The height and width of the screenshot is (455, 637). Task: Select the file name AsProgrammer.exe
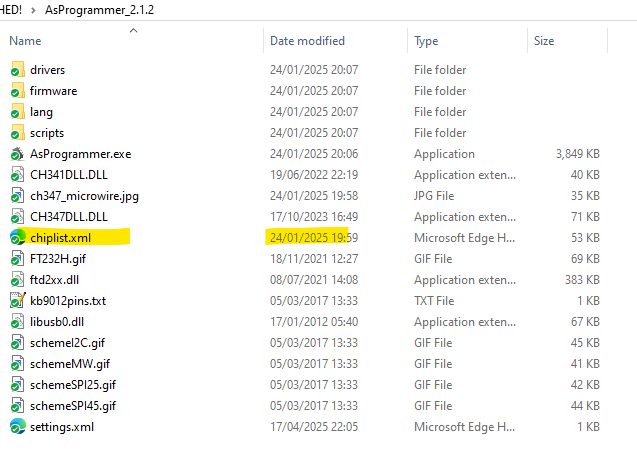[81, 154]
